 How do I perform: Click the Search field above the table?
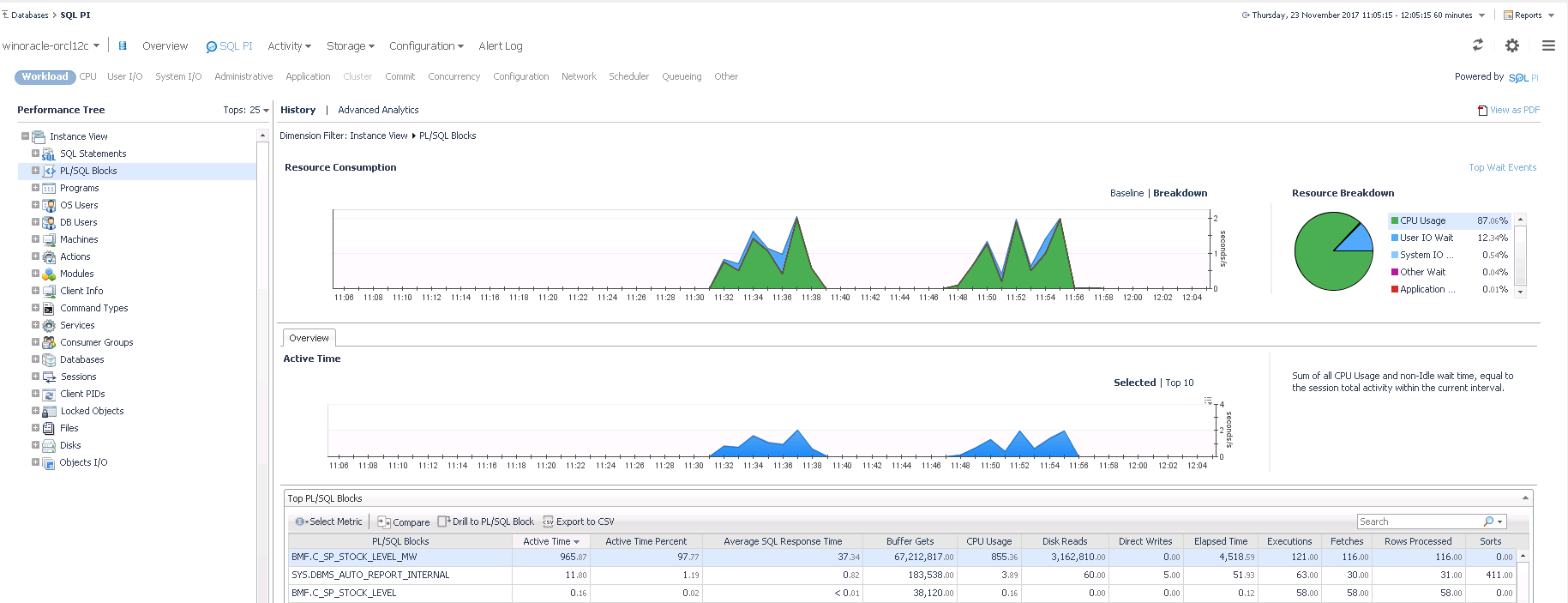click(x=1419, y=522)
